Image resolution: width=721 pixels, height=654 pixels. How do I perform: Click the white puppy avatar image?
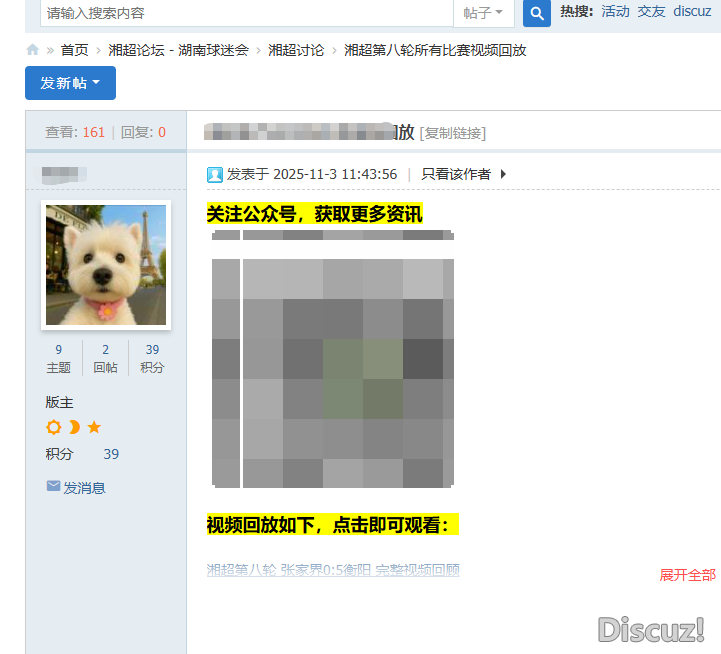(106, 265)
